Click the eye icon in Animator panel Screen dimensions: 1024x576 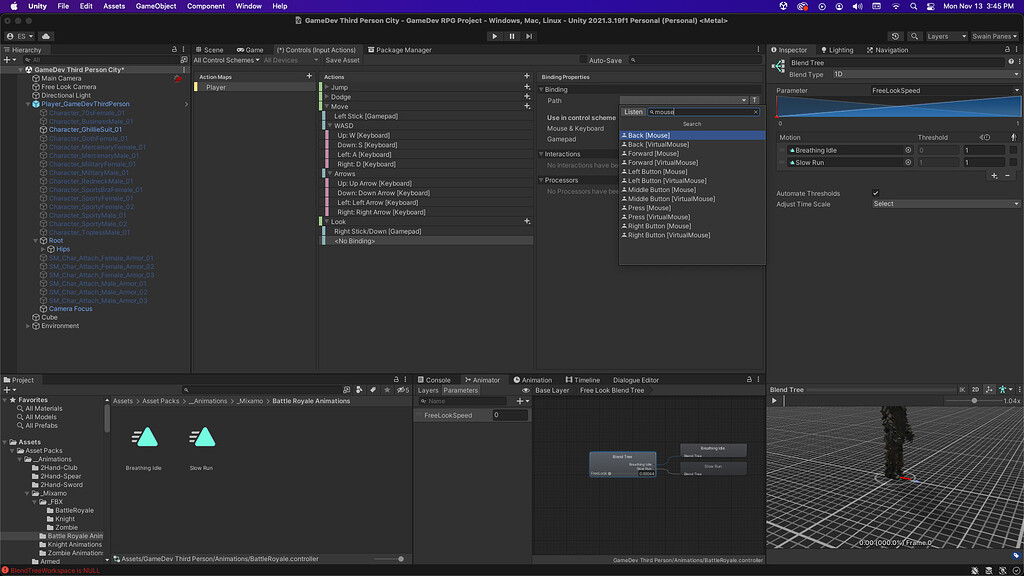(526, 390)
